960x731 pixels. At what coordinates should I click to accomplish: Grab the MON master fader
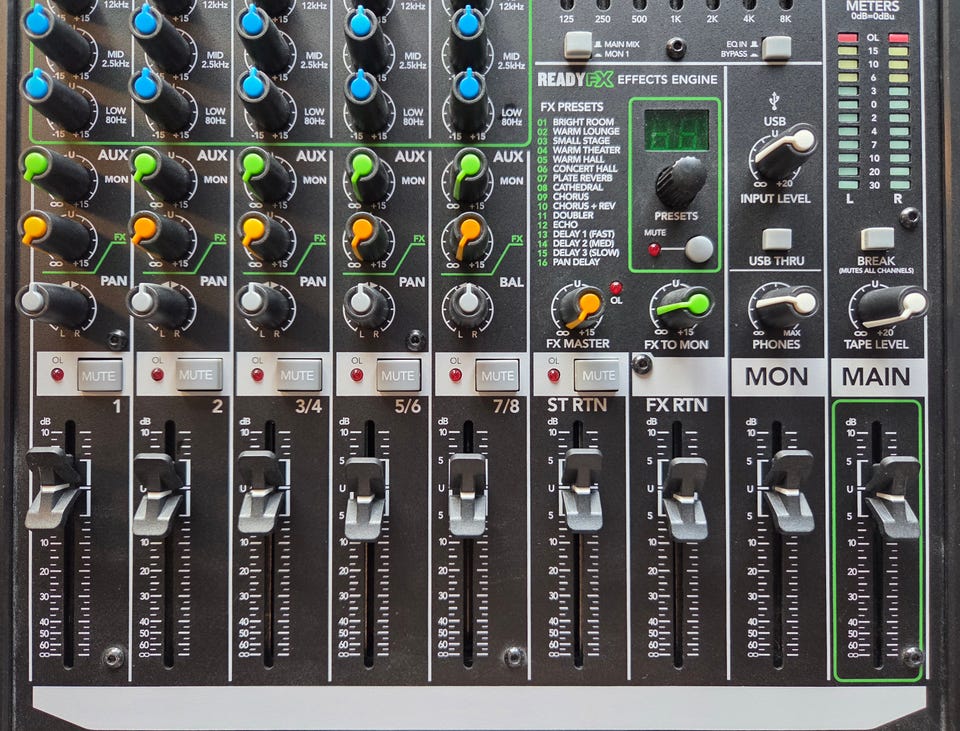[790, 492]
